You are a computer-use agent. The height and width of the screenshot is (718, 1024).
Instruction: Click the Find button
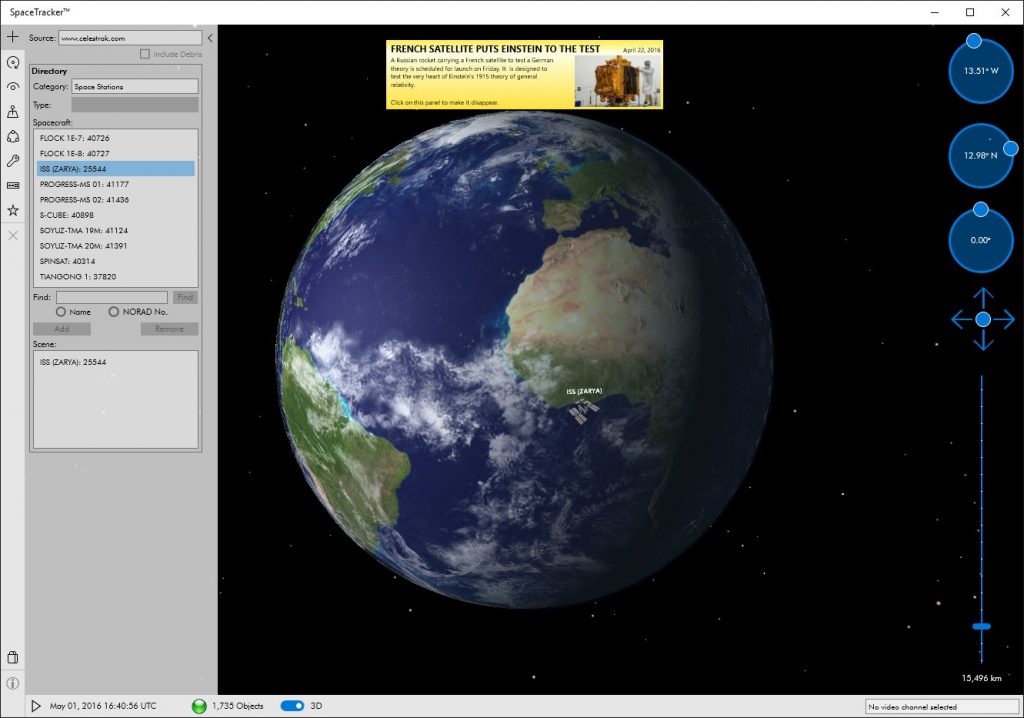pyautogui.click(x=185, y=296)
